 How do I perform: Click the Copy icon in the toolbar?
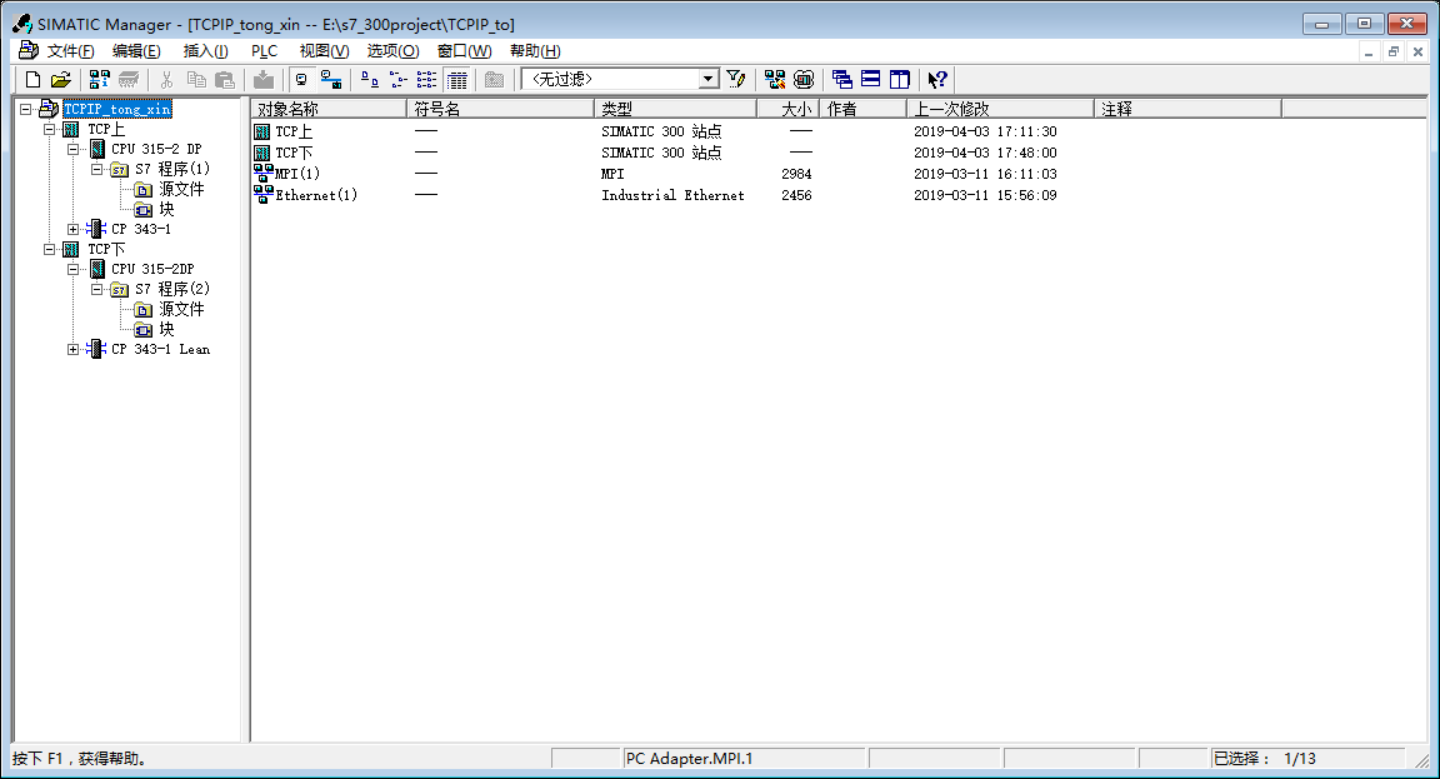coord(197,79)
